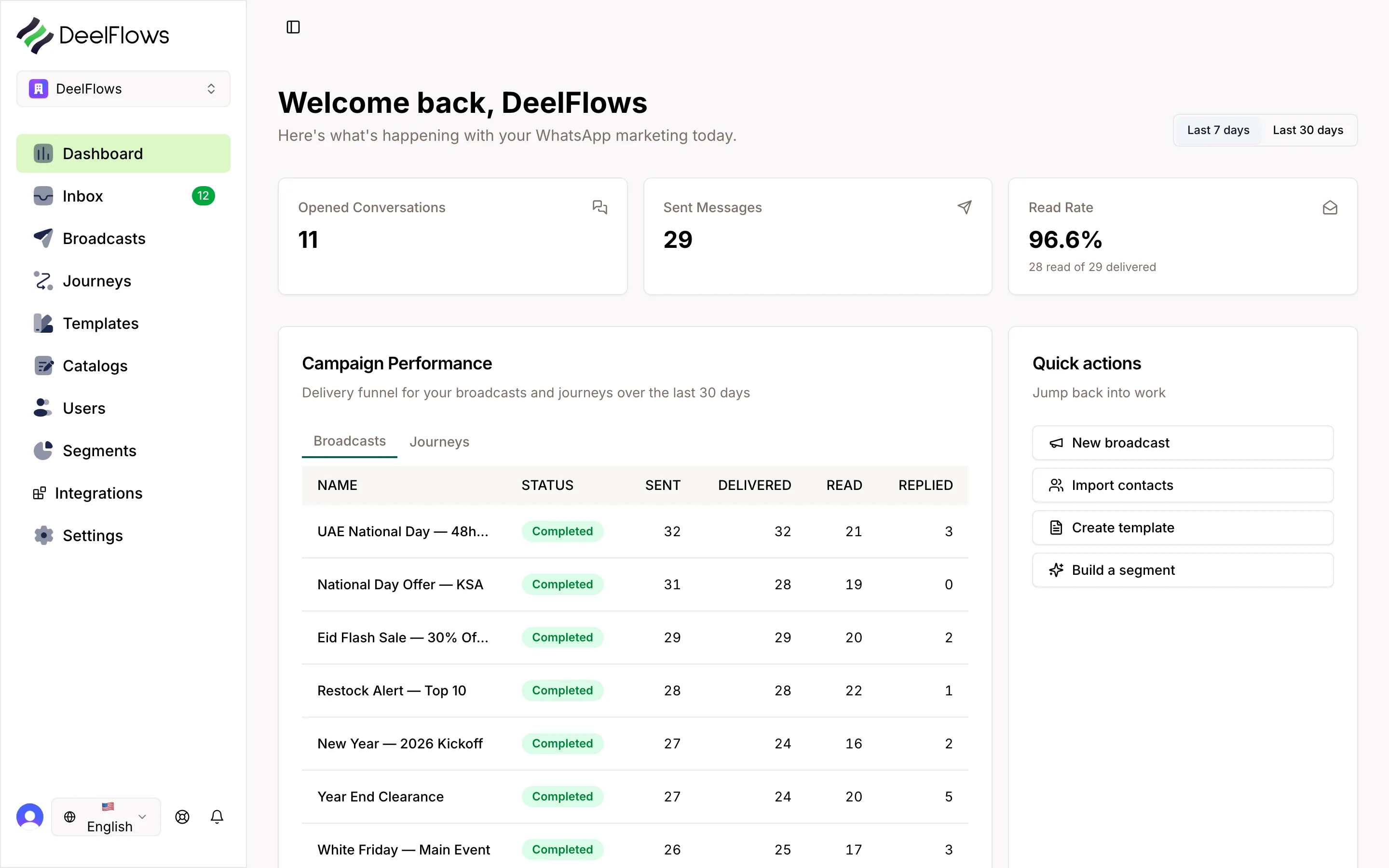Open the DeelFlows workspace switcher
Screen dimensions: 1389x868
click(x=123, y=89)
